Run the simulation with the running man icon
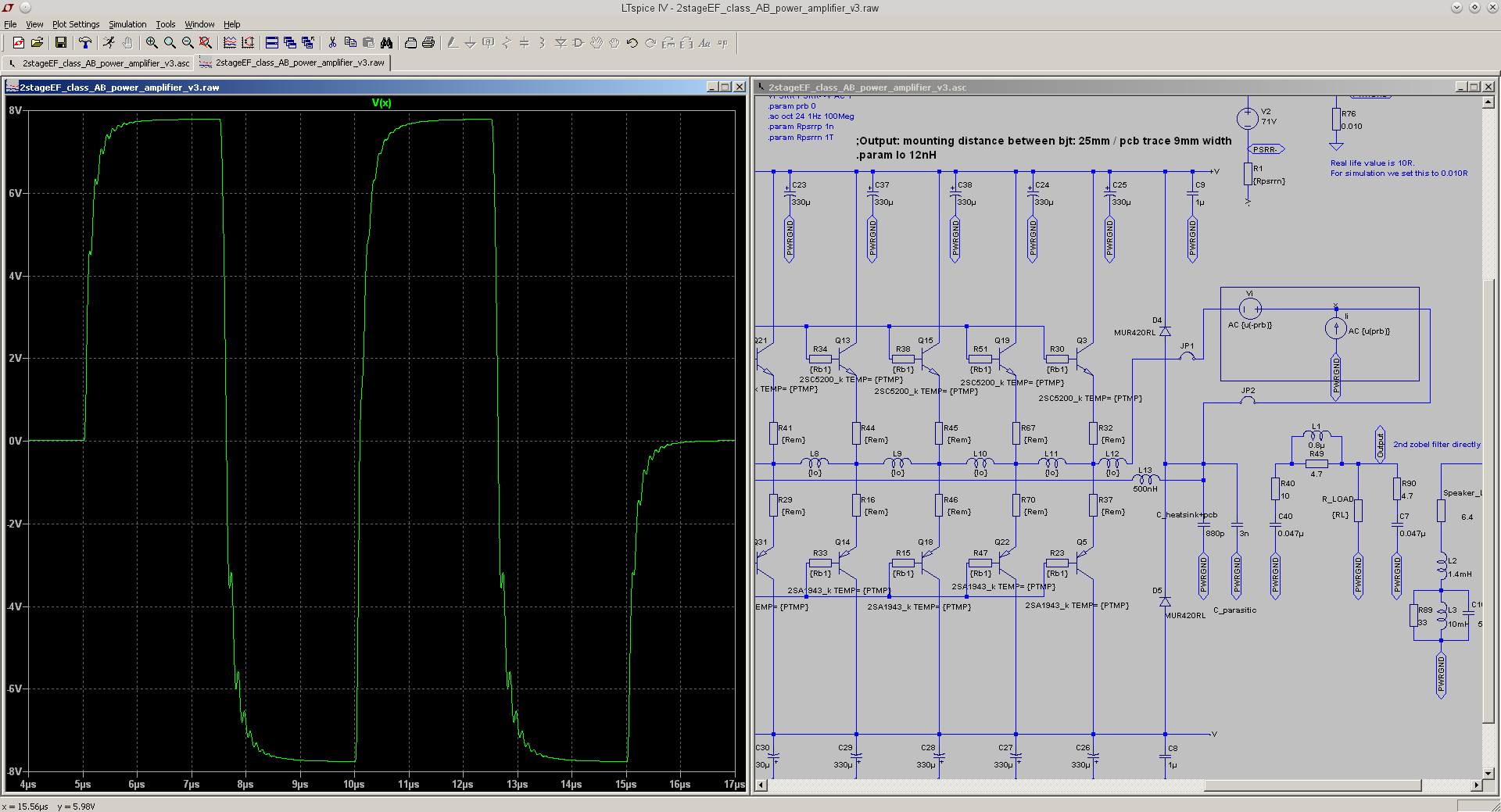The width and height of the screenshot is (1501, 812). click(x=109, y=43)
